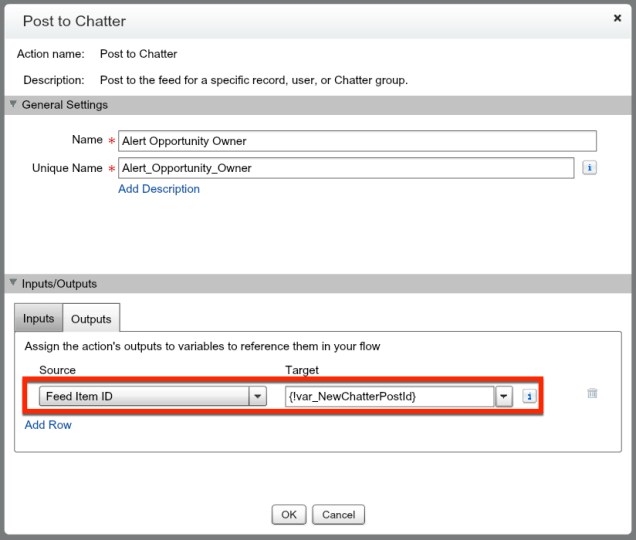
Task: Click the Add Row link
Action: pos(48,425)
